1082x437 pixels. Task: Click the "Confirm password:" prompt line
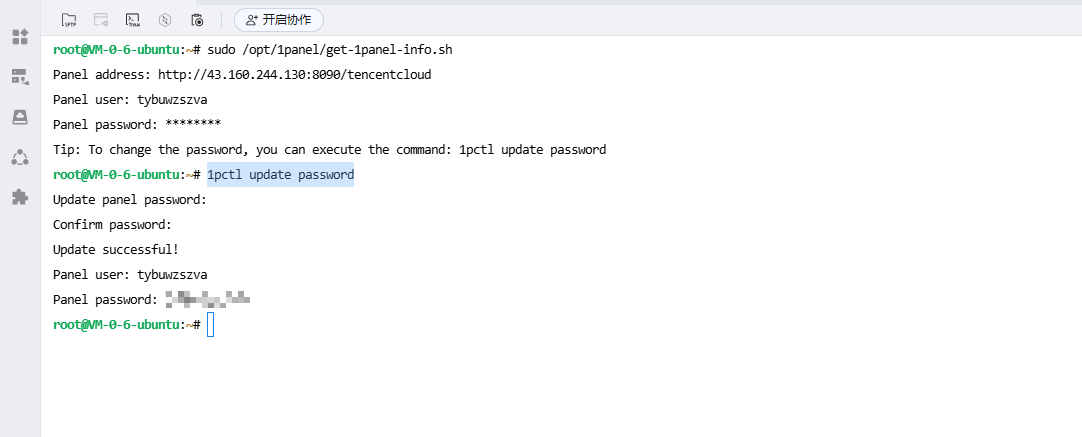(112, 225)
